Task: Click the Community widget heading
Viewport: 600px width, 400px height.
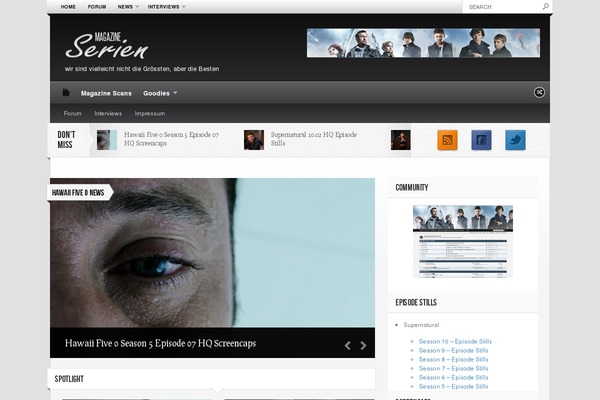Action: [x=412, y=187]
